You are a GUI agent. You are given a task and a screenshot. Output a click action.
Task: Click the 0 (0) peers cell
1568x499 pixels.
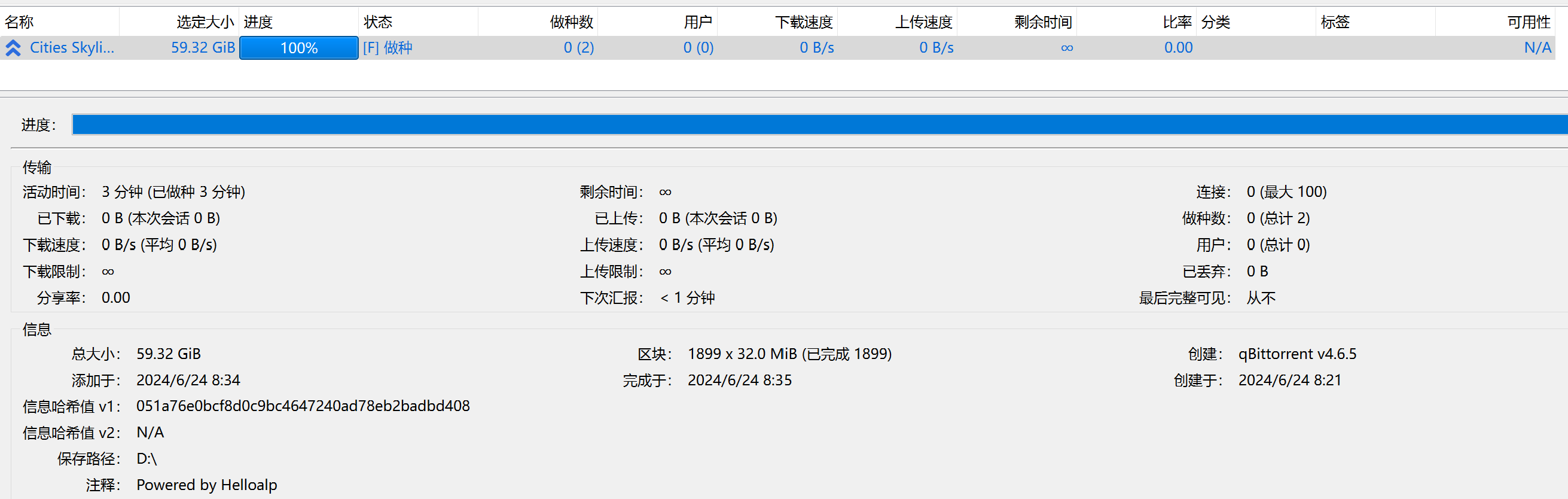(x=698, y=48)
